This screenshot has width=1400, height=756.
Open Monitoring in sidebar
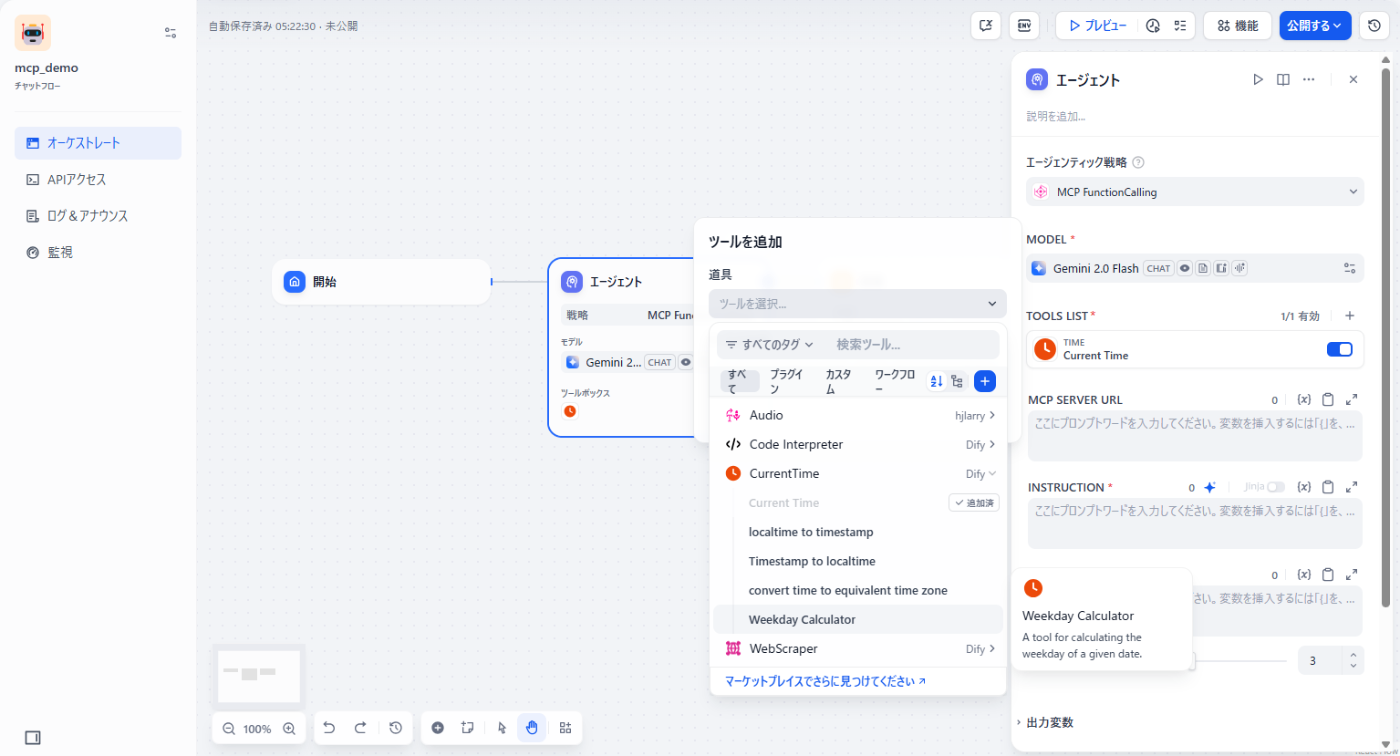pyautogui.click(x=98, y=253)
